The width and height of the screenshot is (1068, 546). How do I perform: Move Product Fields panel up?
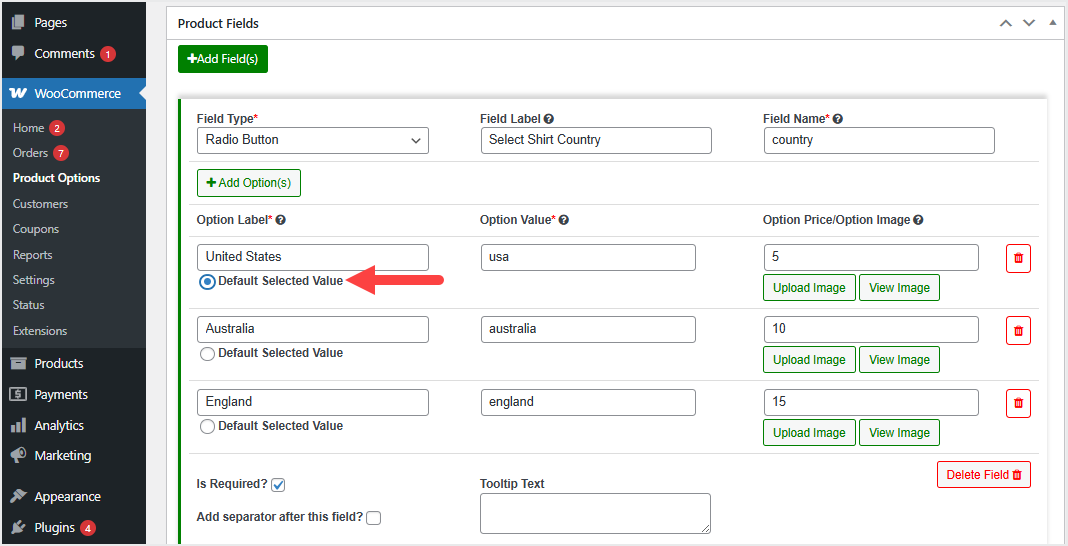click(1006, 23)
